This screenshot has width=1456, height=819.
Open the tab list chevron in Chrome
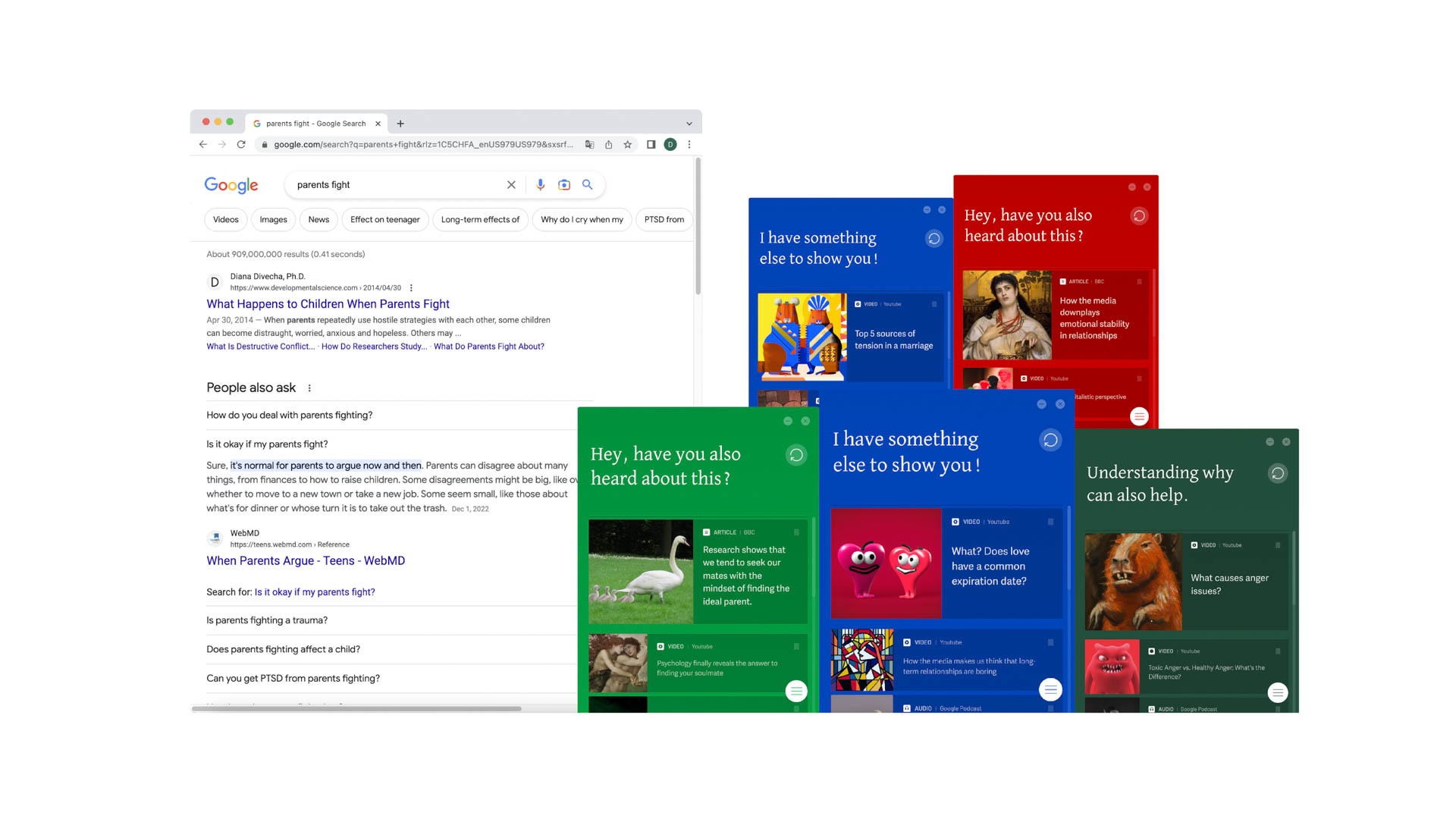[x=689, y=124]
